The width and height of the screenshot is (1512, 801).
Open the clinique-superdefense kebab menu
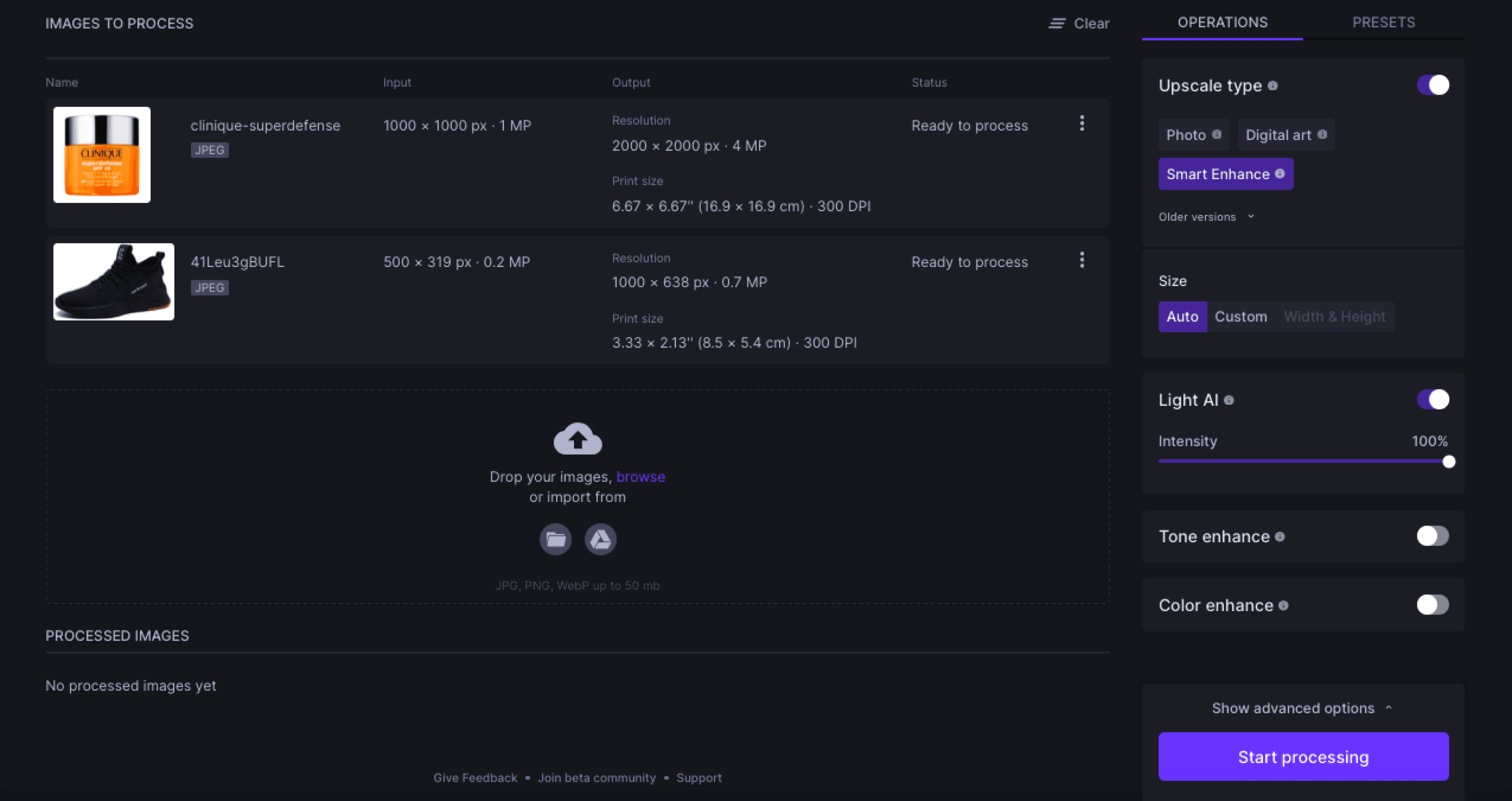[1082, 124]
